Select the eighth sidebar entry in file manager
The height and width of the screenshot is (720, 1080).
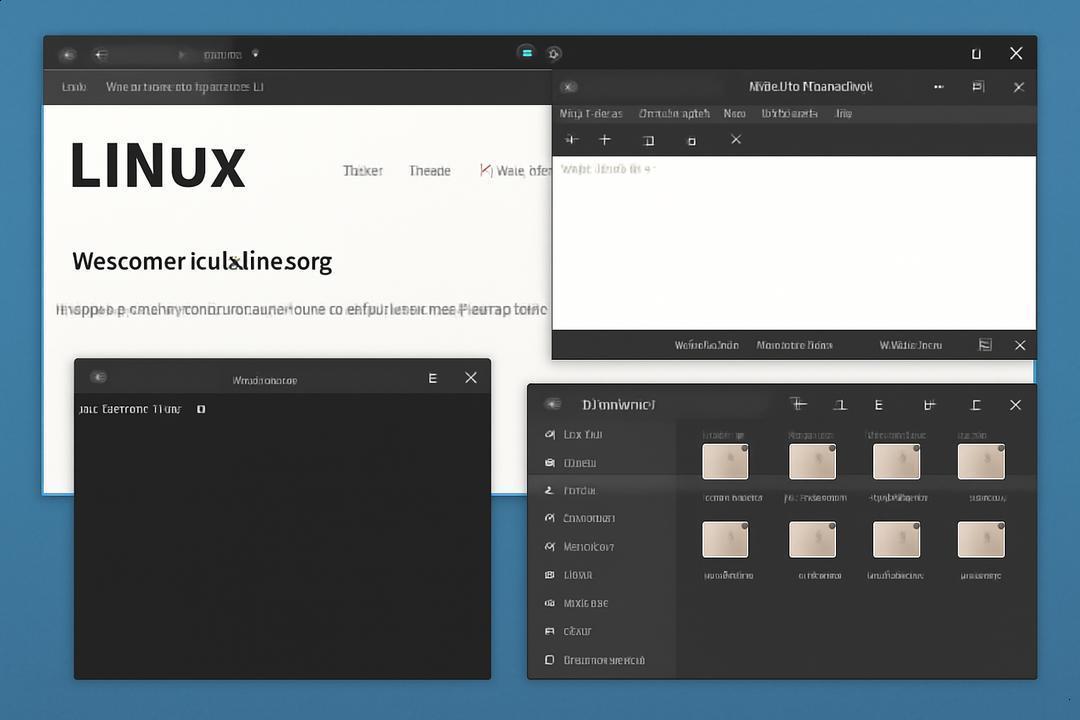[601, 631]
